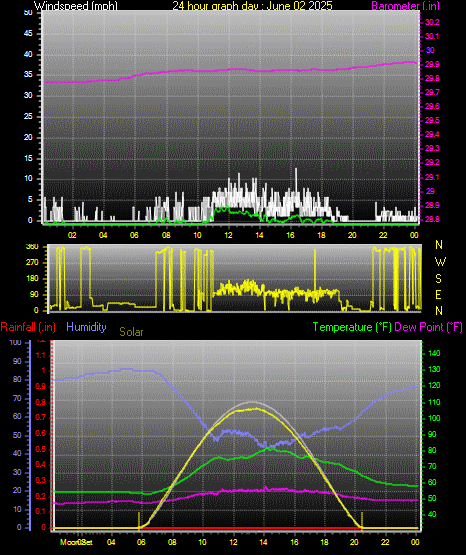Click the Dew Point (°F) legend label
This screenshot has height=555, width=466.
428,327
